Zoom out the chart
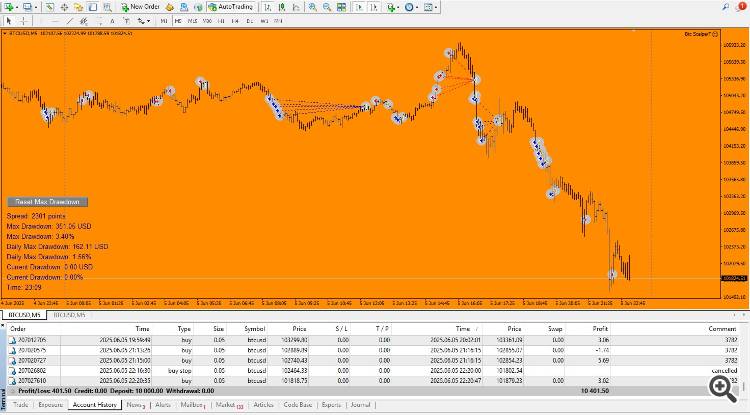This screenshot has height=415, width=750. pos(327,7)
